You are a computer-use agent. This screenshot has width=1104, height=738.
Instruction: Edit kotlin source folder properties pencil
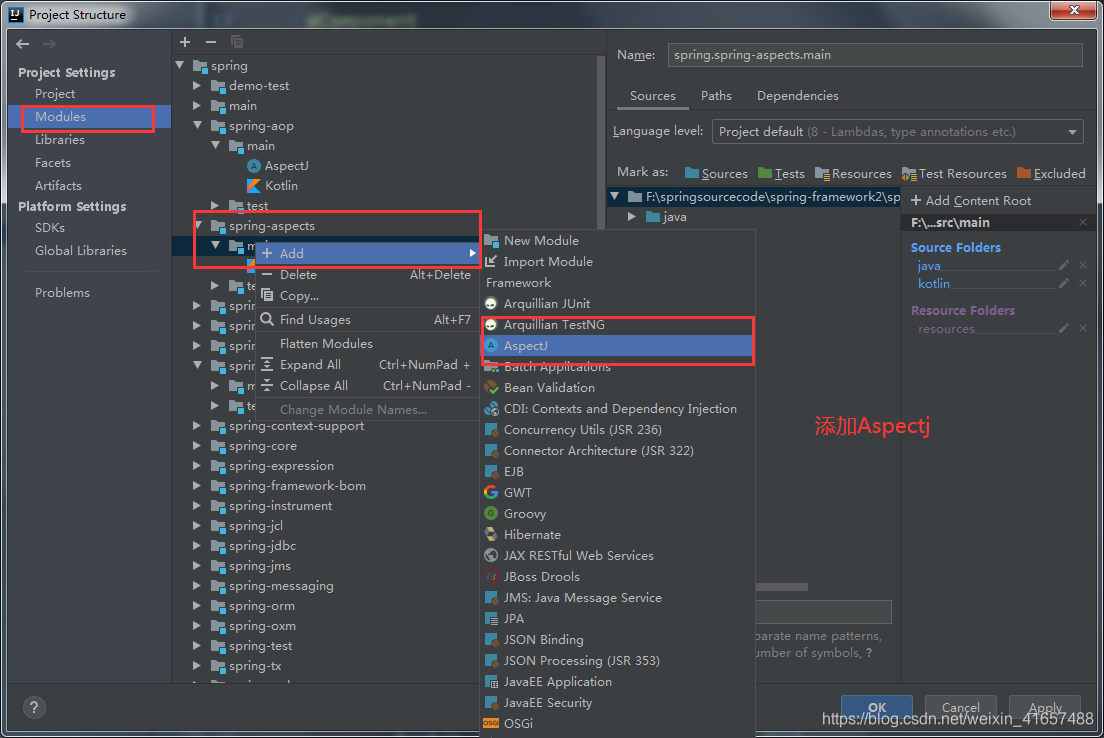tap(1064, 283)
